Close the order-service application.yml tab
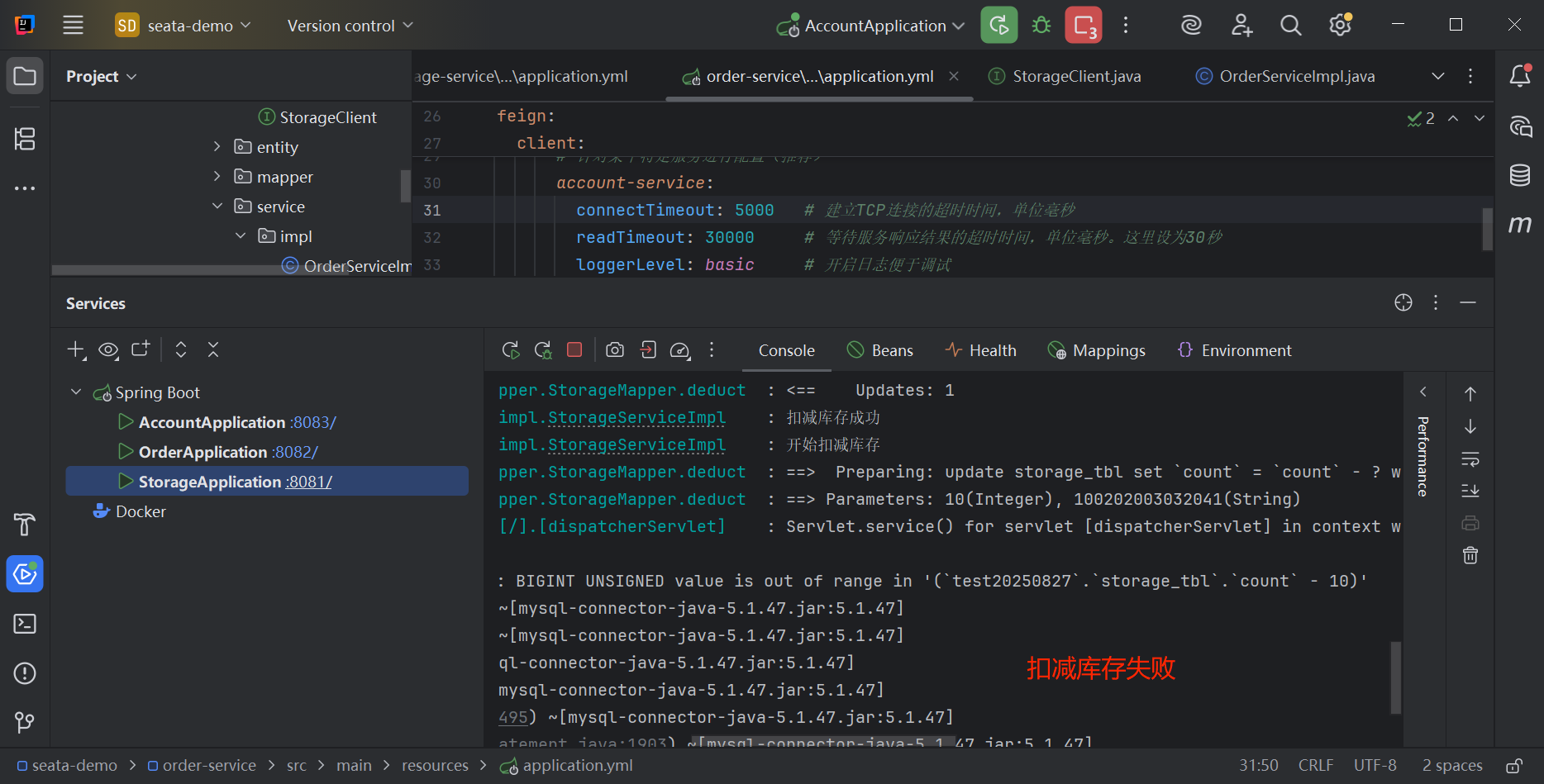The height and width of the screenshot is (784, 1544). click(x=954, y=76)
